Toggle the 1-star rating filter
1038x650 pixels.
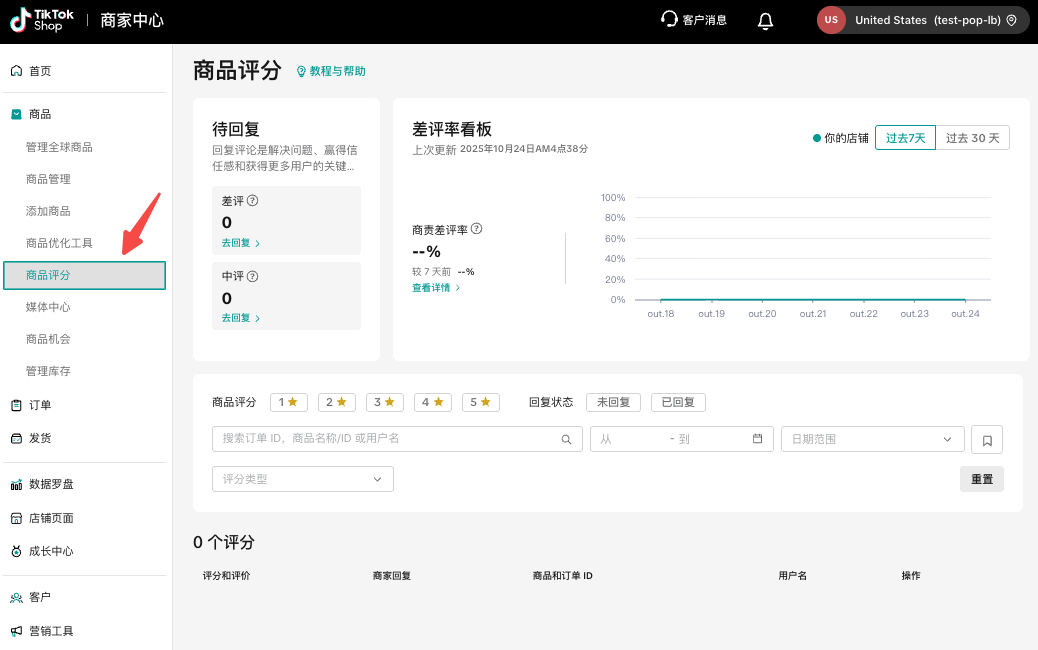coord(288,402)
